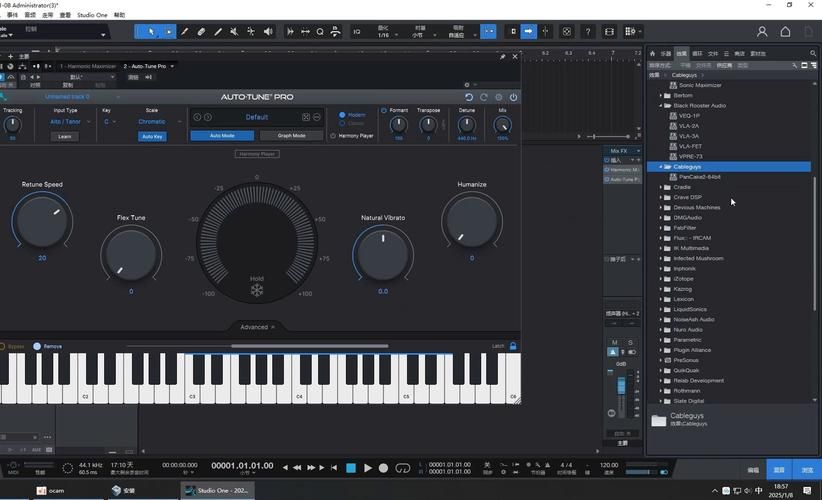Click the Record button in transport
This screenshot has width=822, height=500.
384,468
